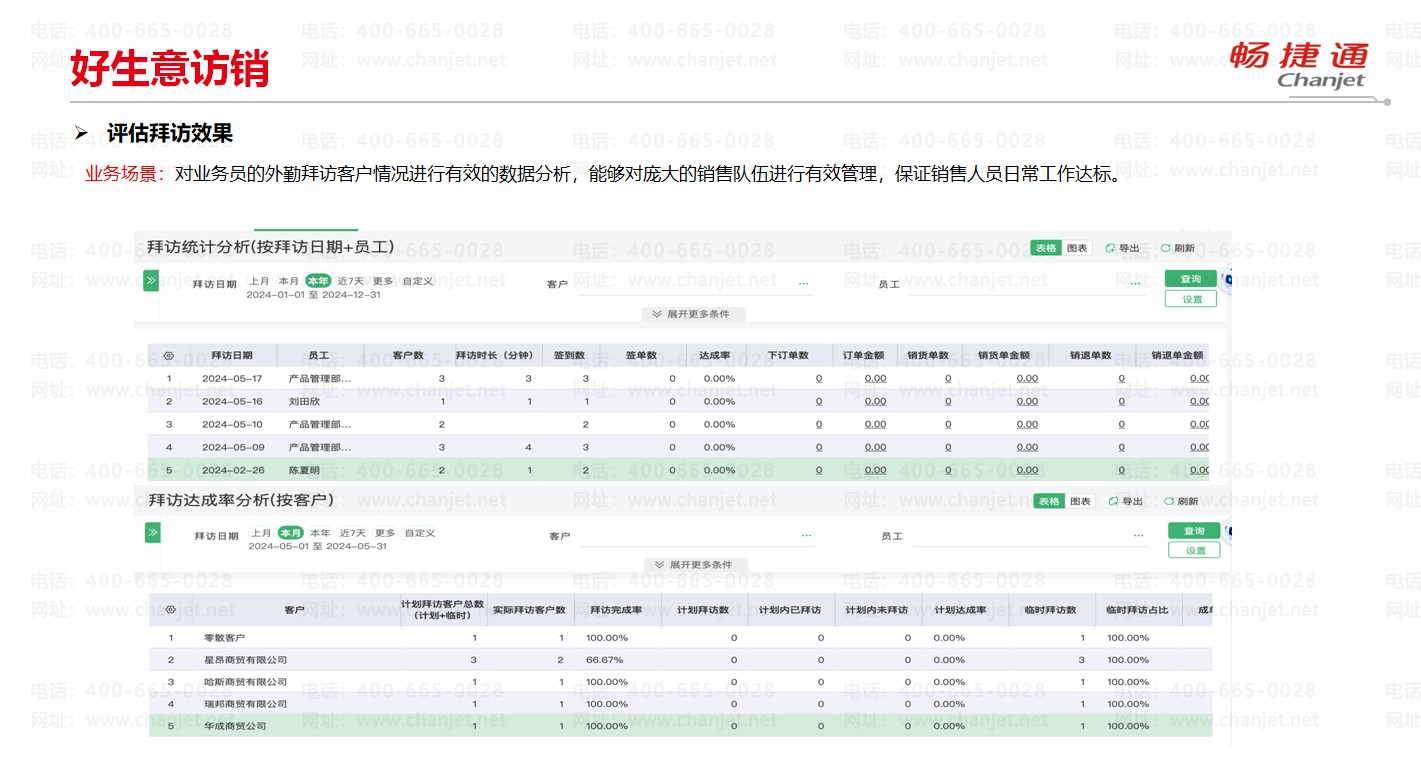
Task: Click the green double-arrow sidebar icon in the lower report
Action: tap(153, 533)
